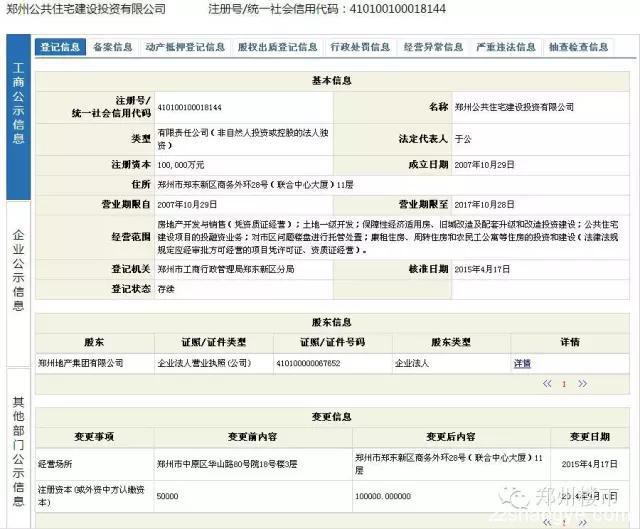Image resolution: width=640 pixels, height=529 pixels.
Task: Click company name cell 郑州公共住宅建设投资有限公司
Action: (514, 107)
